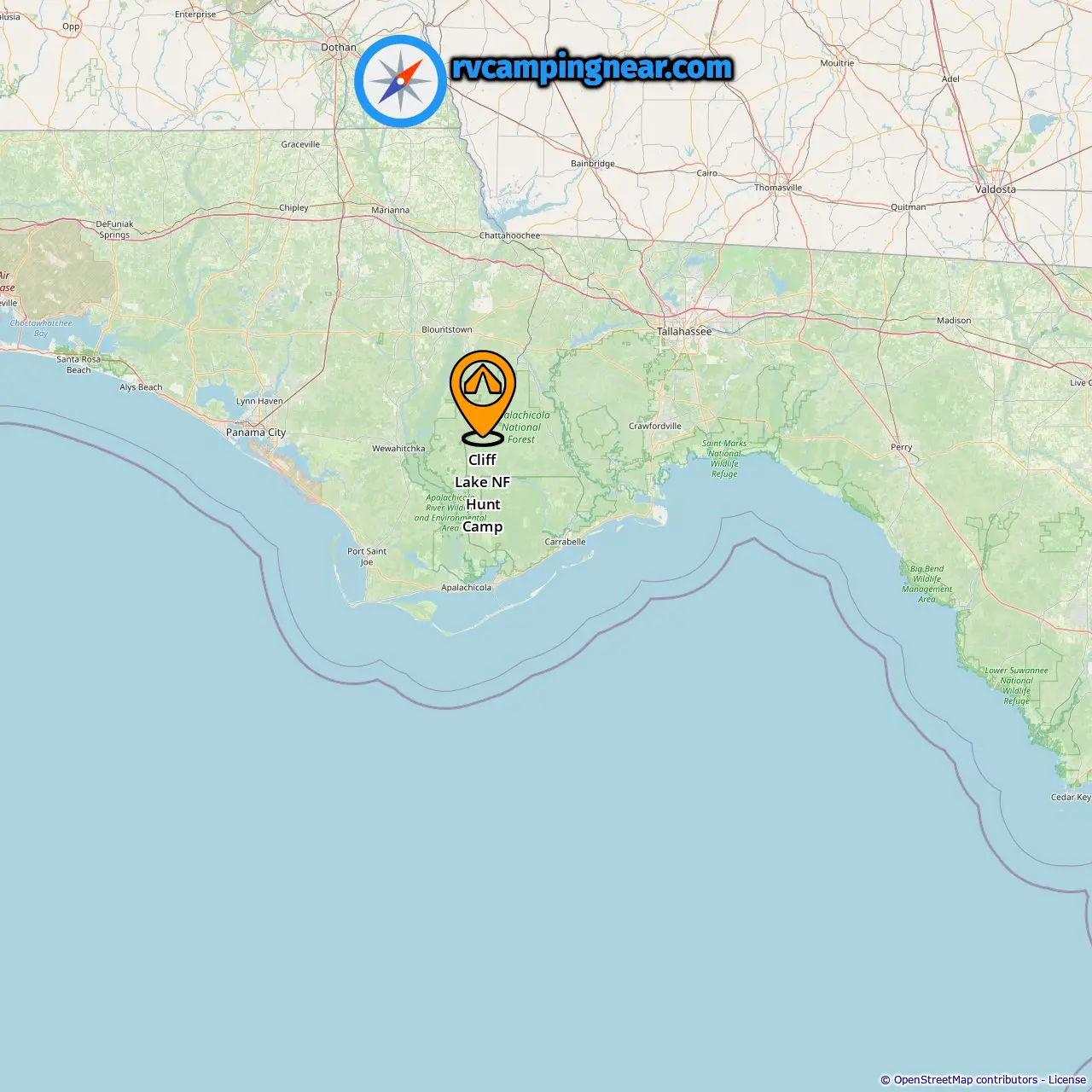Click the Perry town label

[x=902, y=447]
